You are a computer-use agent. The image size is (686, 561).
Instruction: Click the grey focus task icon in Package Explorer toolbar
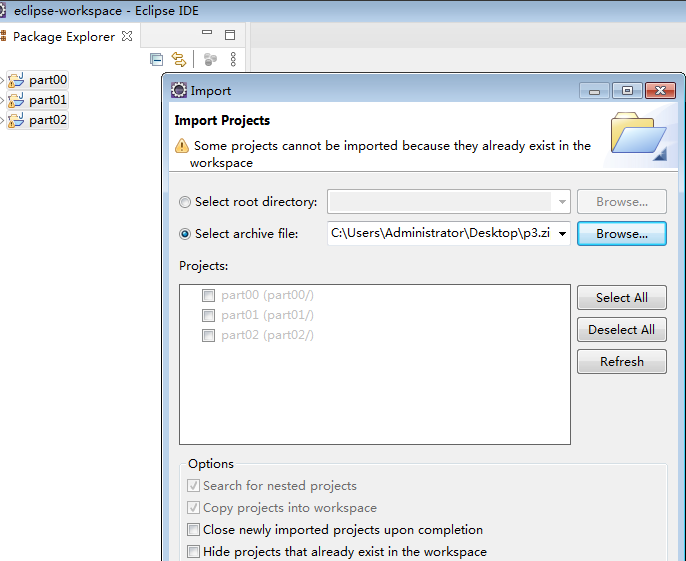point(210,60)
